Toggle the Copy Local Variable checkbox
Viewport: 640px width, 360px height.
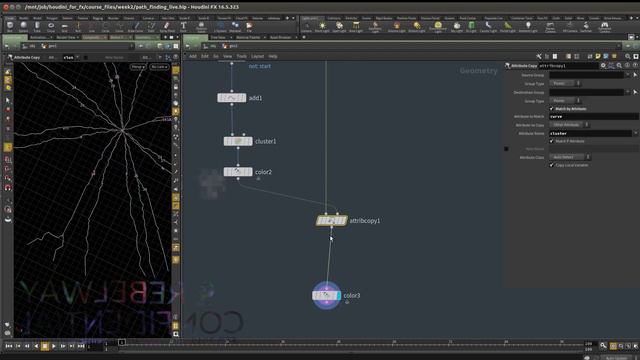tap(551, 165)
